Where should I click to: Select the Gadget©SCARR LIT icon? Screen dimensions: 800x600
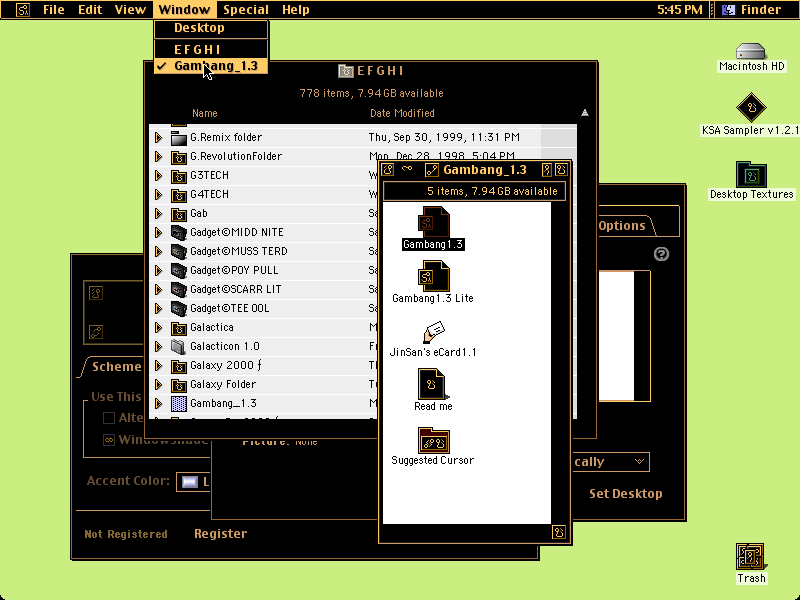(x=179, y=290)
